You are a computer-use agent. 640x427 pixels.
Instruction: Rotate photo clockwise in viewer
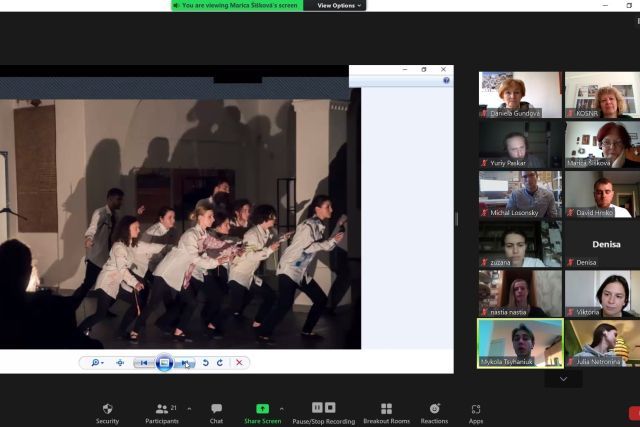pos(219,363)
